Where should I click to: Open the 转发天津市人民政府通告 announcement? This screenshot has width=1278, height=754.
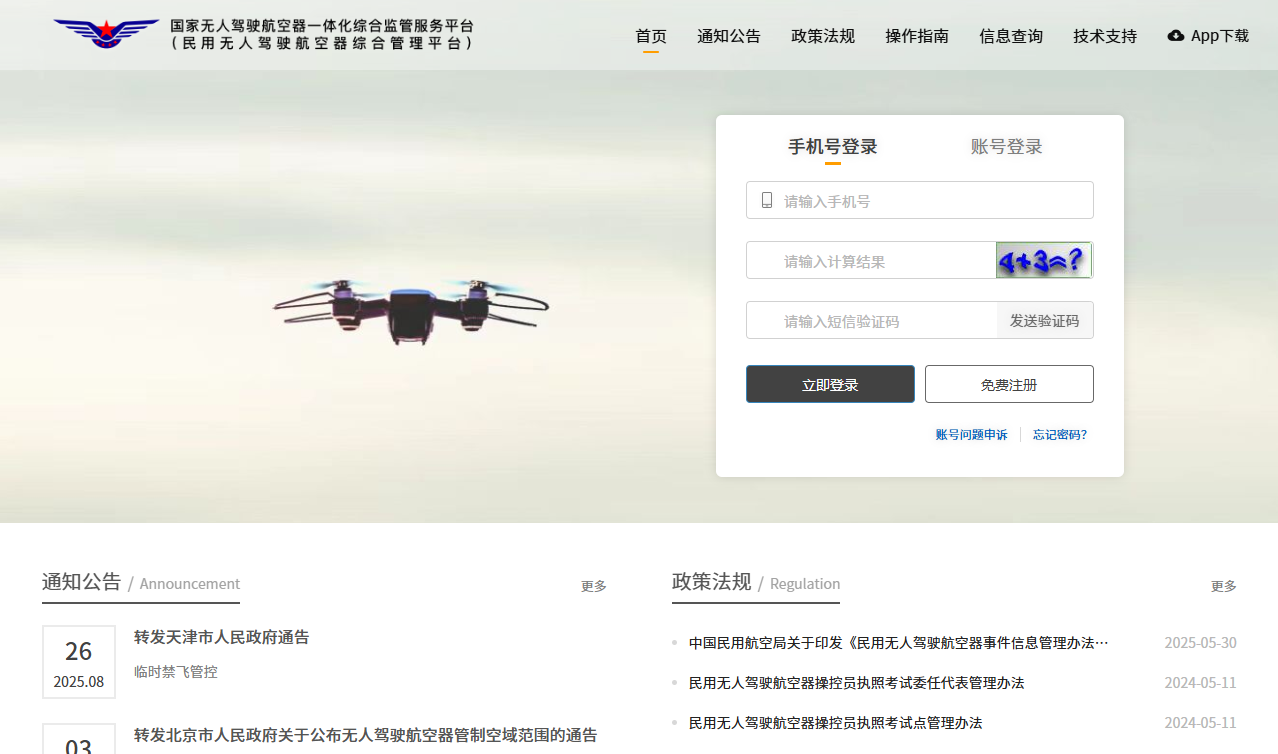221,637
